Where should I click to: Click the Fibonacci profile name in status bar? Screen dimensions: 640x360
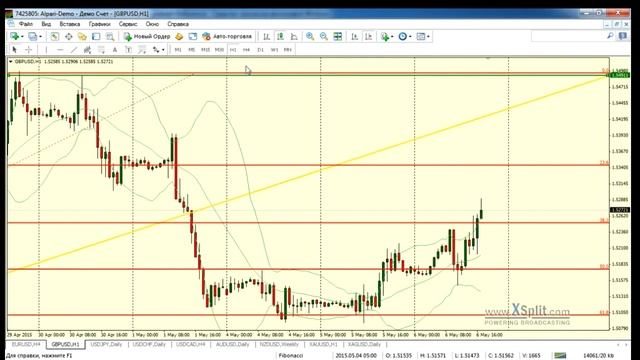coord(291,356)
